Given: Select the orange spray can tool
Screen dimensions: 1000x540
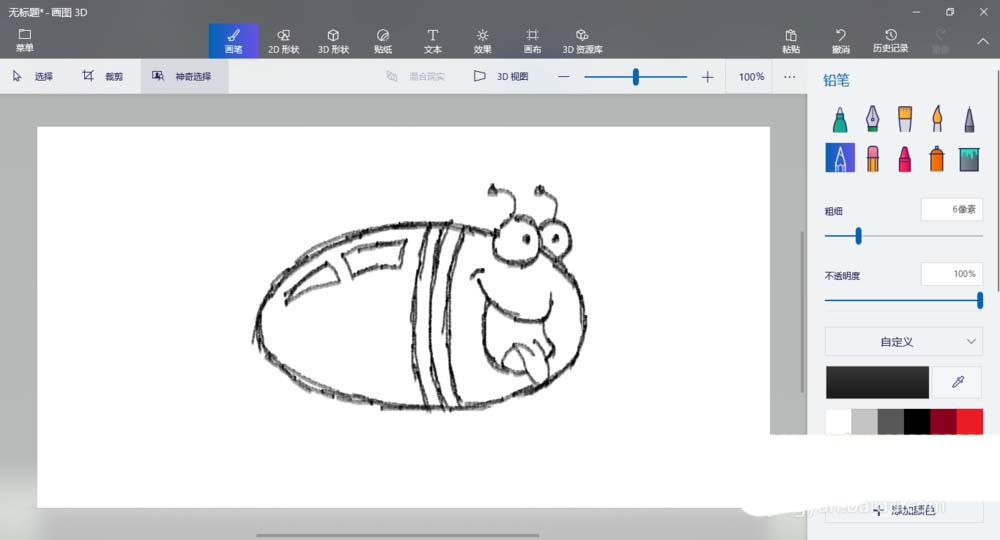Looking at the screenshot, I should click(937, 158).
